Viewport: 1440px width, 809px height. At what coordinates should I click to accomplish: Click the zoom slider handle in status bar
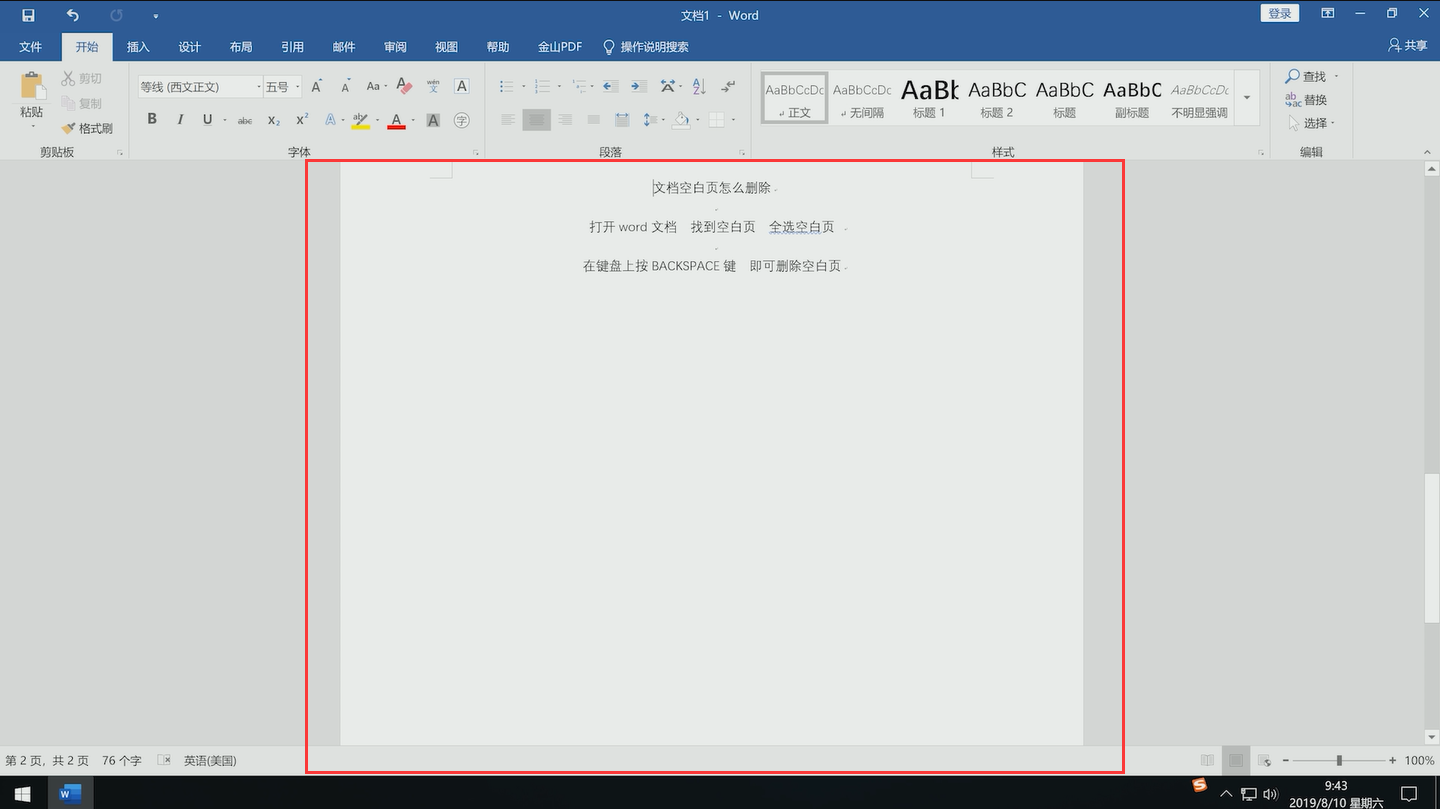tap(1339, 761)
